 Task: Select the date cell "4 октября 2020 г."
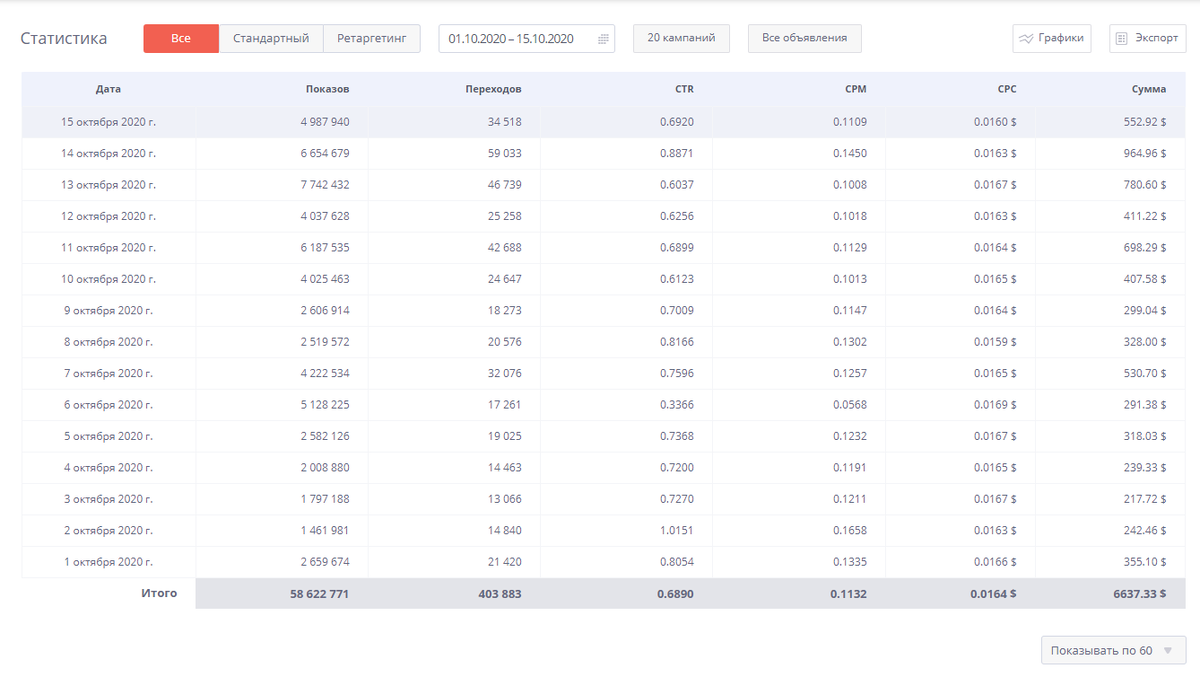coord(108,467)
